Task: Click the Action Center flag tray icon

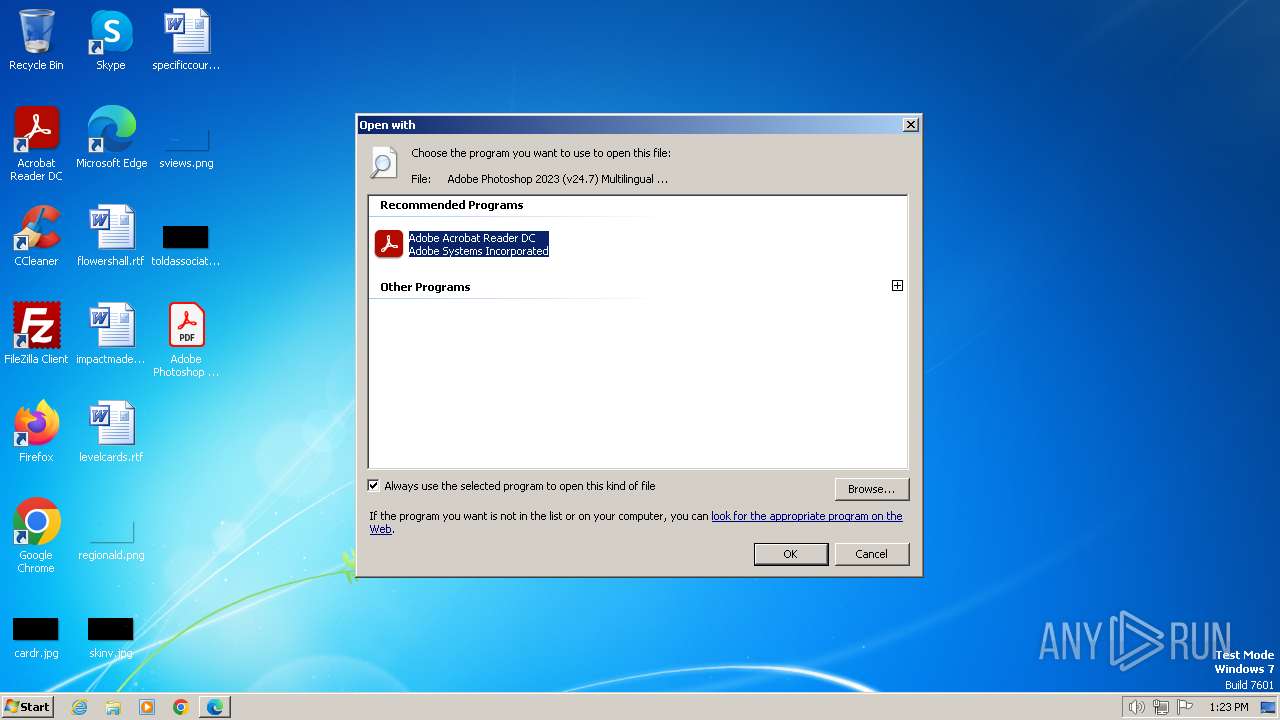Action: tap(1185, 707)
